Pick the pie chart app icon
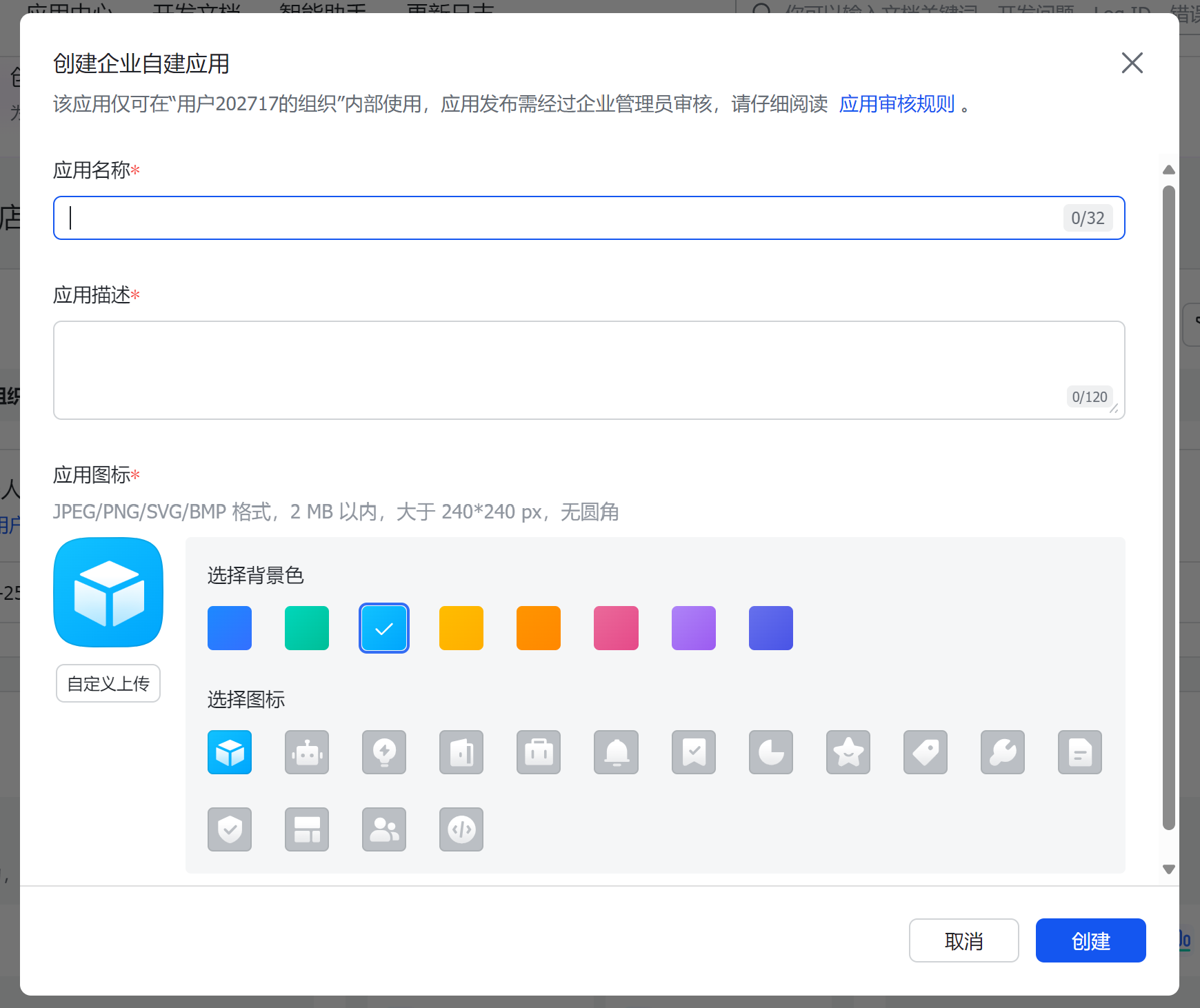This screenshot has width=1200, height=1008. pyautogui.click(x=771, y=752)
